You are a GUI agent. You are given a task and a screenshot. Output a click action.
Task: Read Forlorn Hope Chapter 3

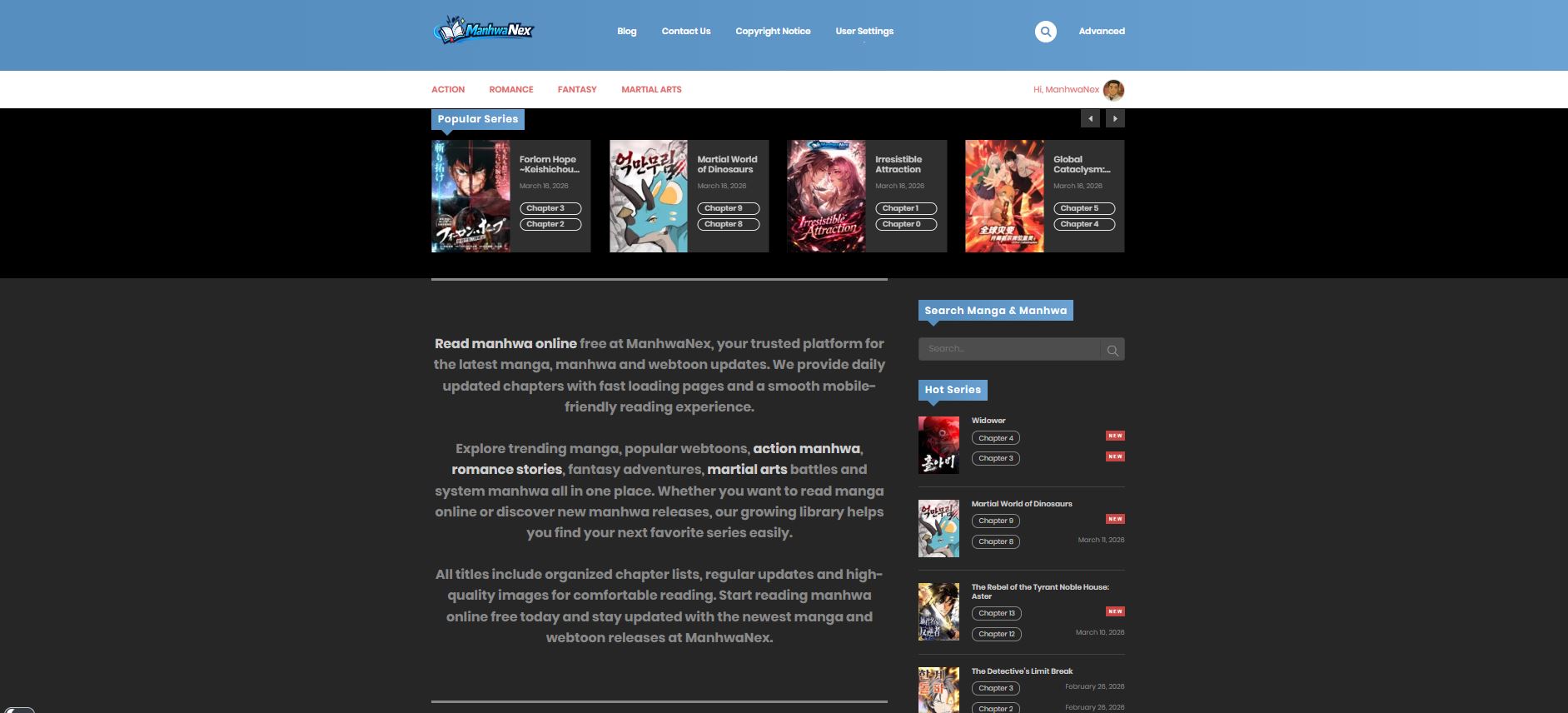pos(550,208)
